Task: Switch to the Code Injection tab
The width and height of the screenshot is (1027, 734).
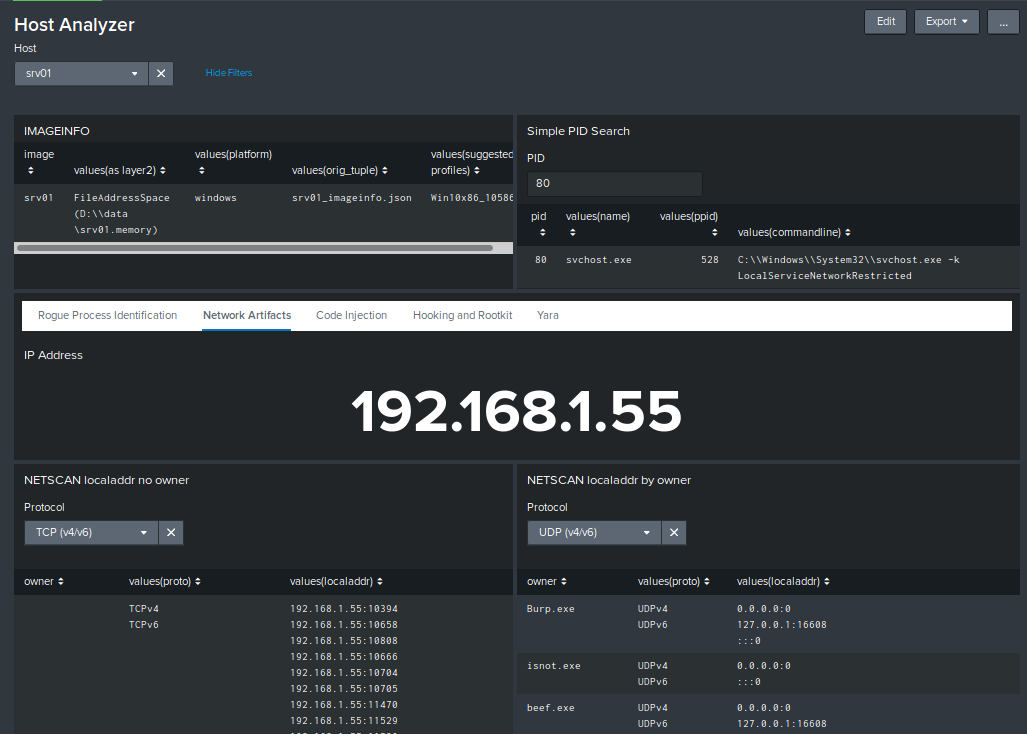Action: pyautogui.click(x=352, y=316)
